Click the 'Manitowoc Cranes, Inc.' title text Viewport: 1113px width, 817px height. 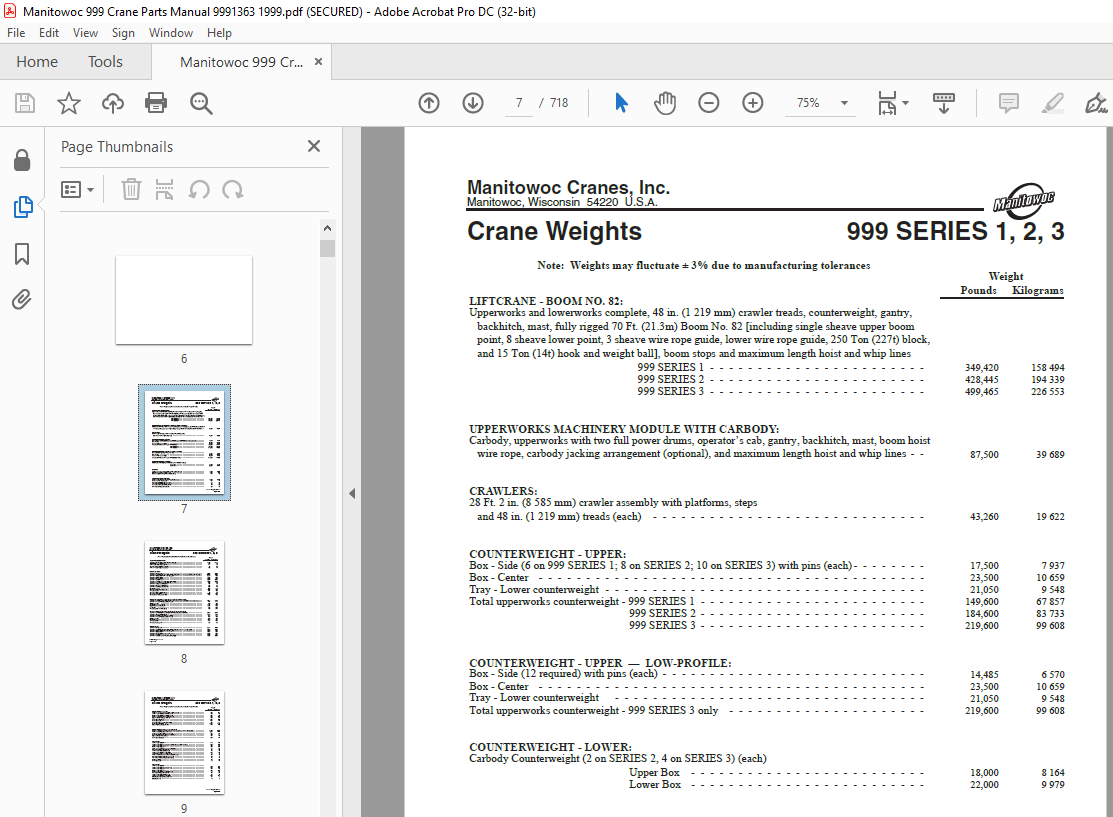click(568, 187)
